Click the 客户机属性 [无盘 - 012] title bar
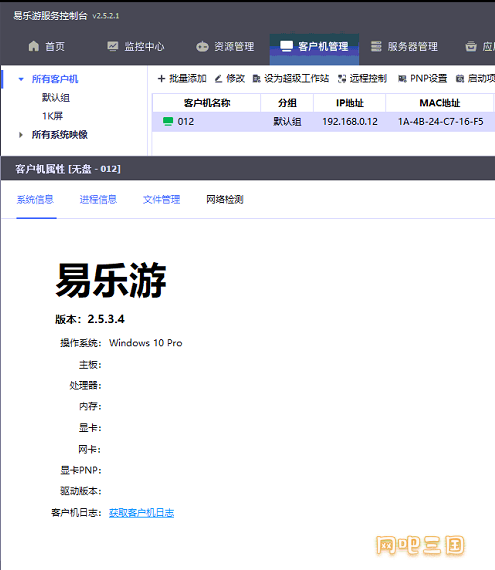 tap(248, 169)
